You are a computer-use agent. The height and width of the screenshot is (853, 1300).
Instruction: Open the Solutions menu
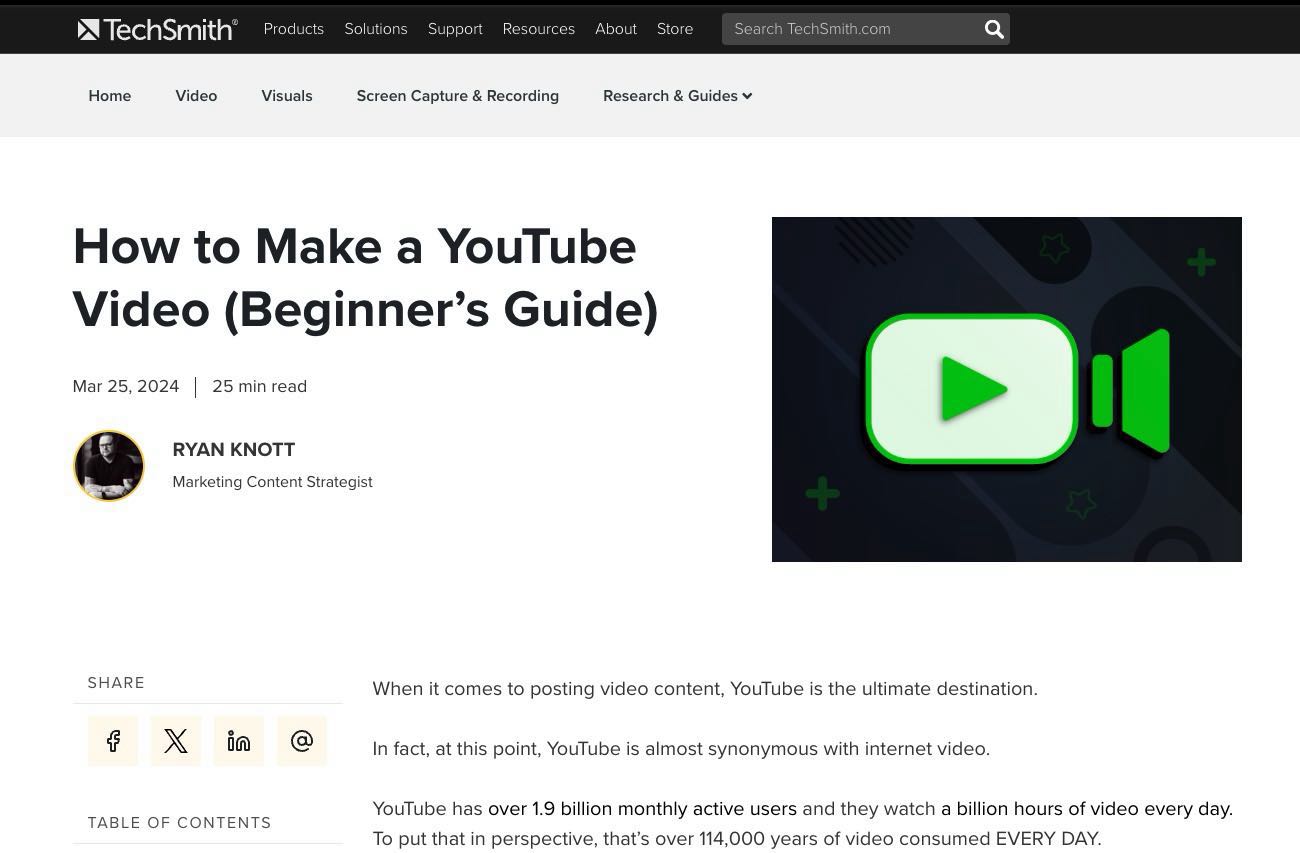tap(376, 29)
